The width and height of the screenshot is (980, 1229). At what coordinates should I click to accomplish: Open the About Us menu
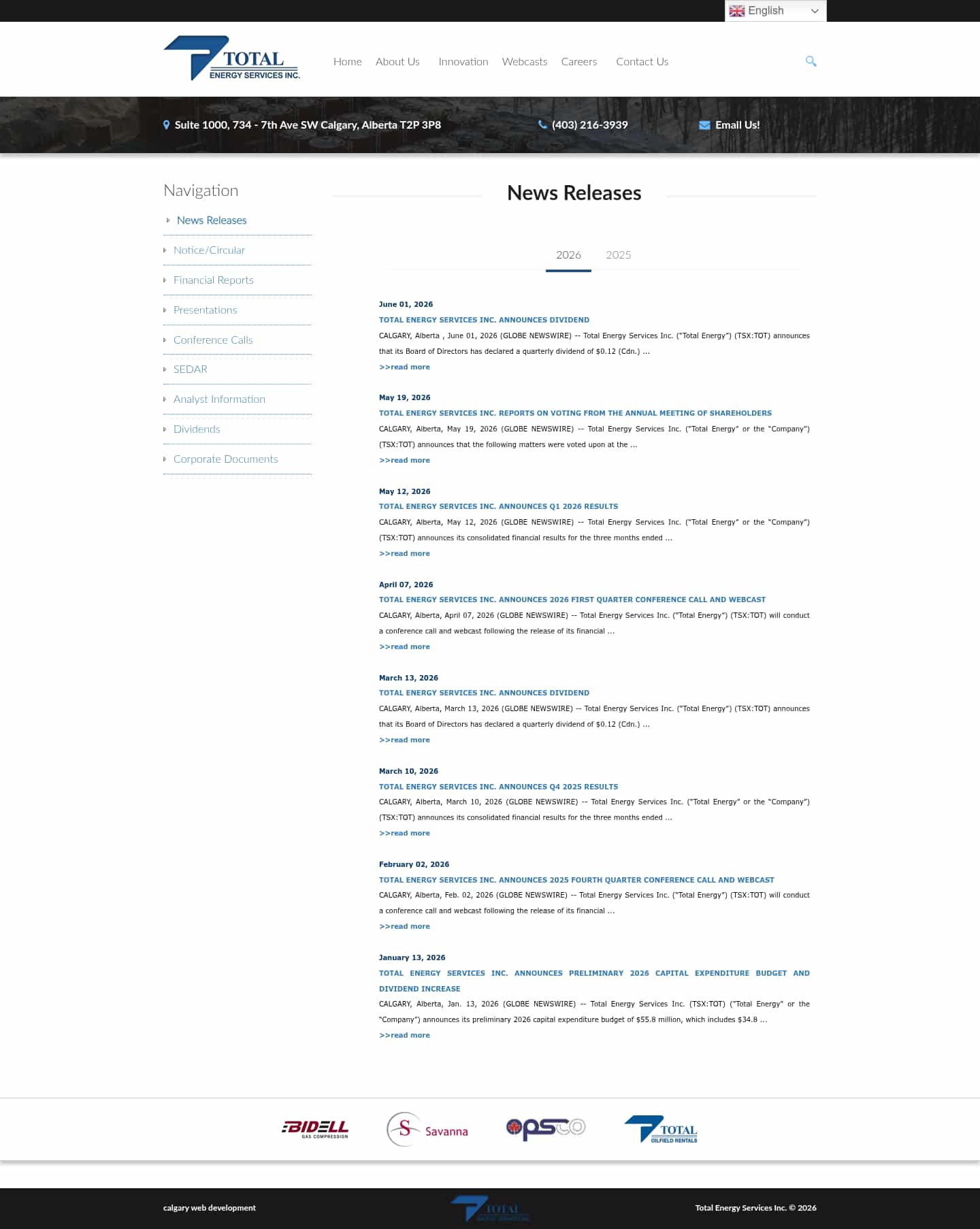click(397, 61)
